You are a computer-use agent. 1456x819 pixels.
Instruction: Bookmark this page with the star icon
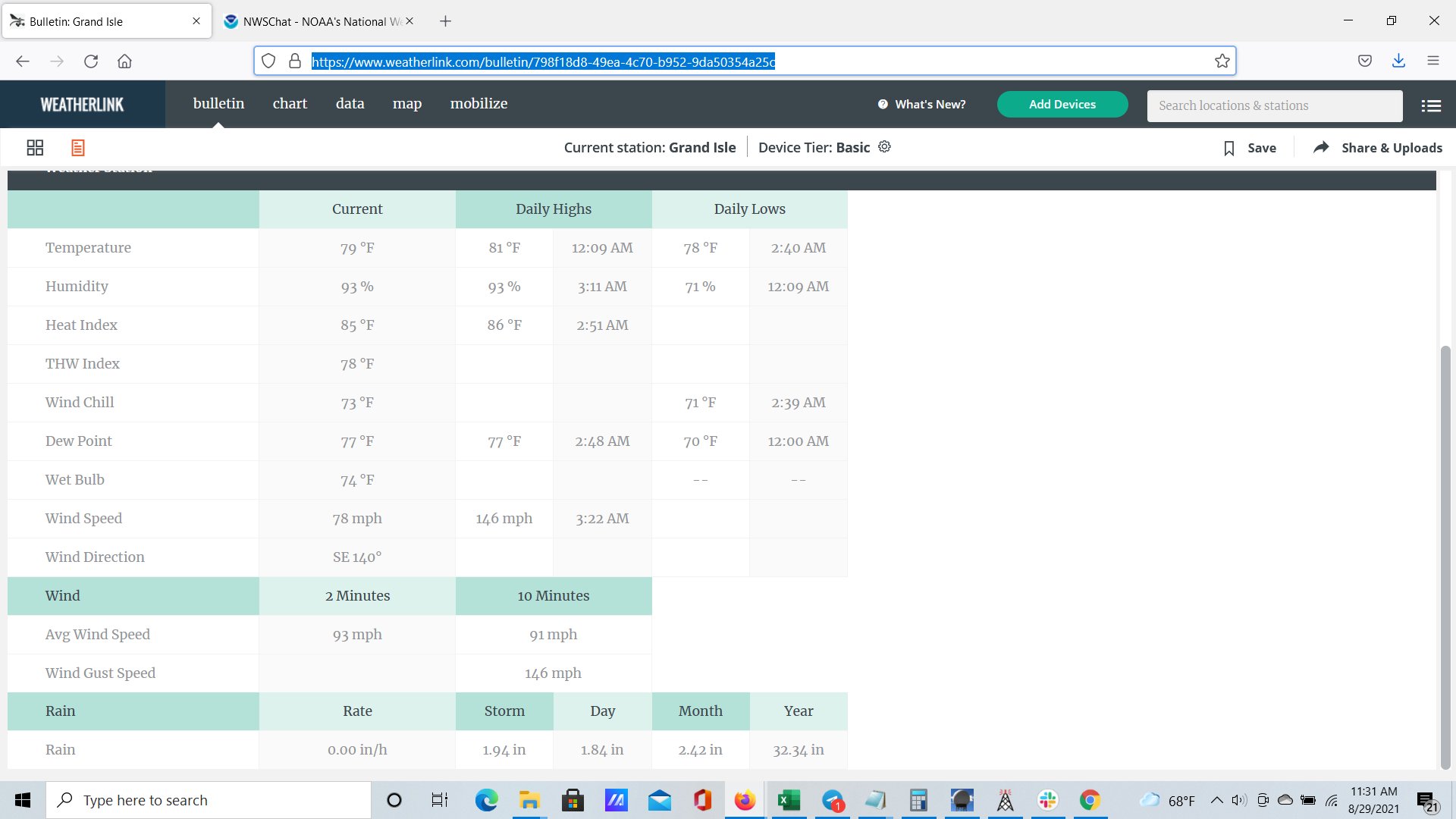pyautogui.click(x=1222, y=61)
